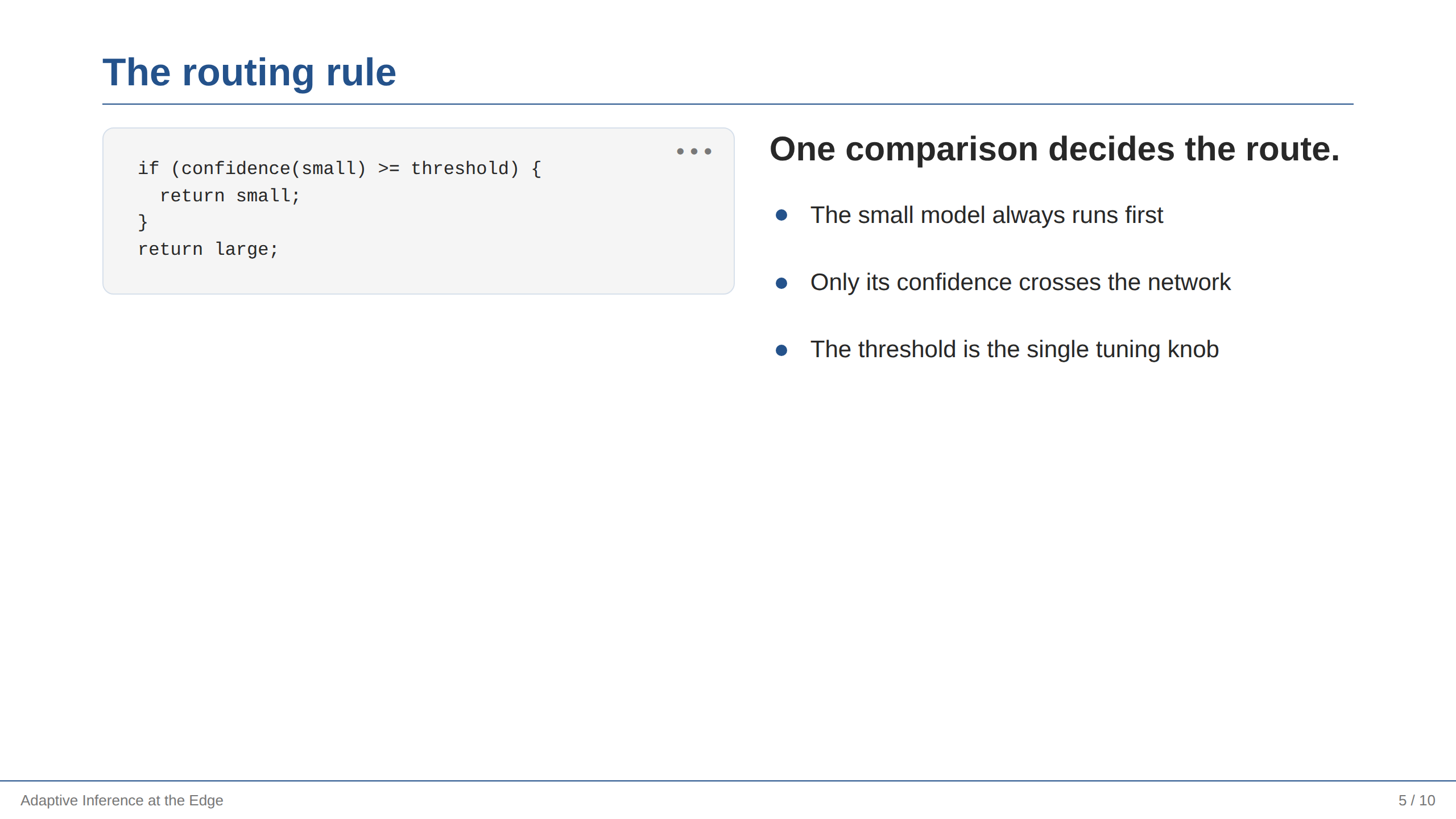Select text 'The small model always runs first'
This screenshot has height=819, width=1456.
pos(987,215)
